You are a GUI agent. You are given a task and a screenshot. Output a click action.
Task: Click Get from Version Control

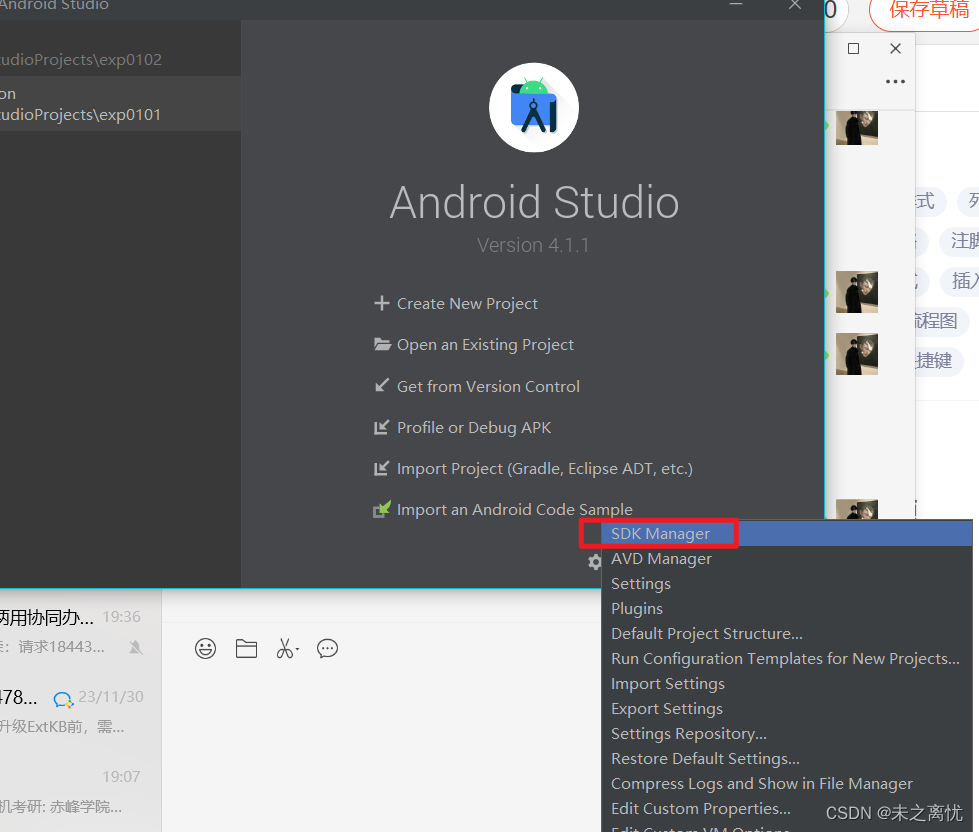488,386
